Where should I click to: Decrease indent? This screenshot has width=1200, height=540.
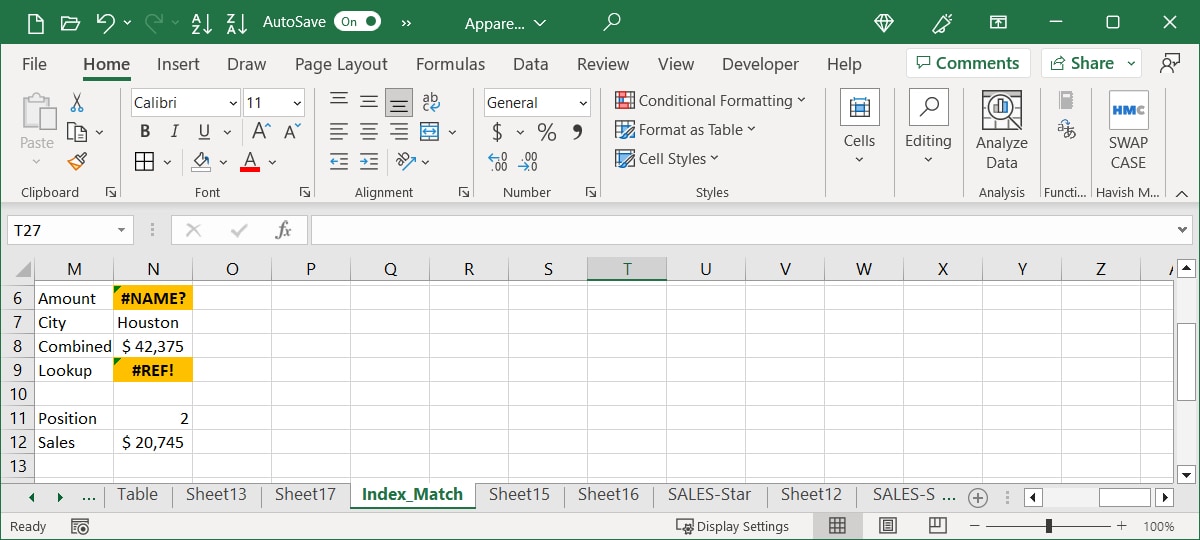point(340,161)
